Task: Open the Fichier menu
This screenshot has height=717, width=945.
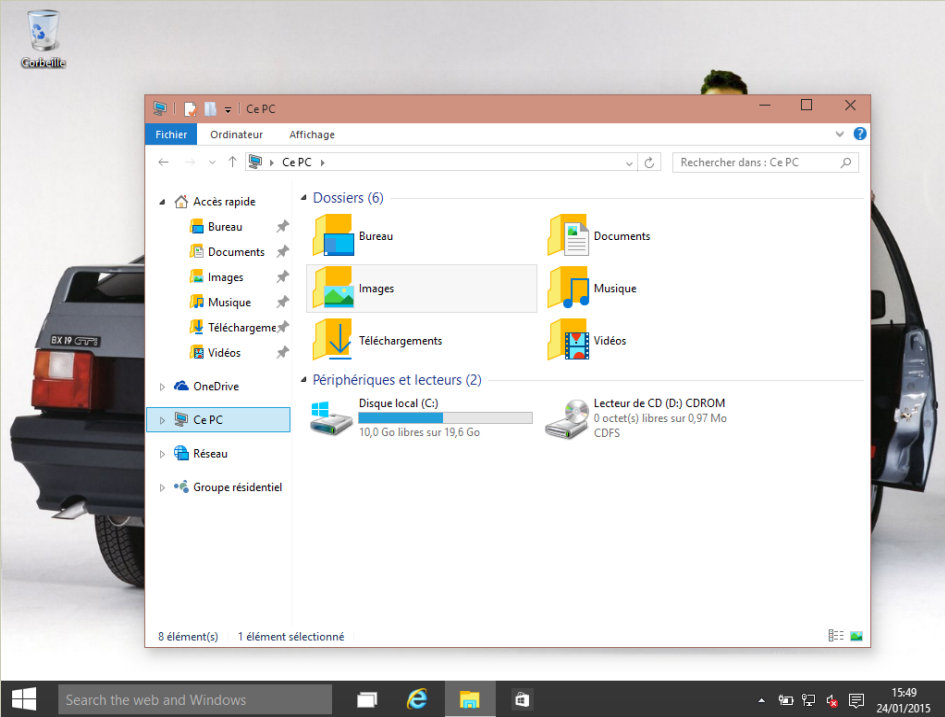Action: [x=171, y=134]
